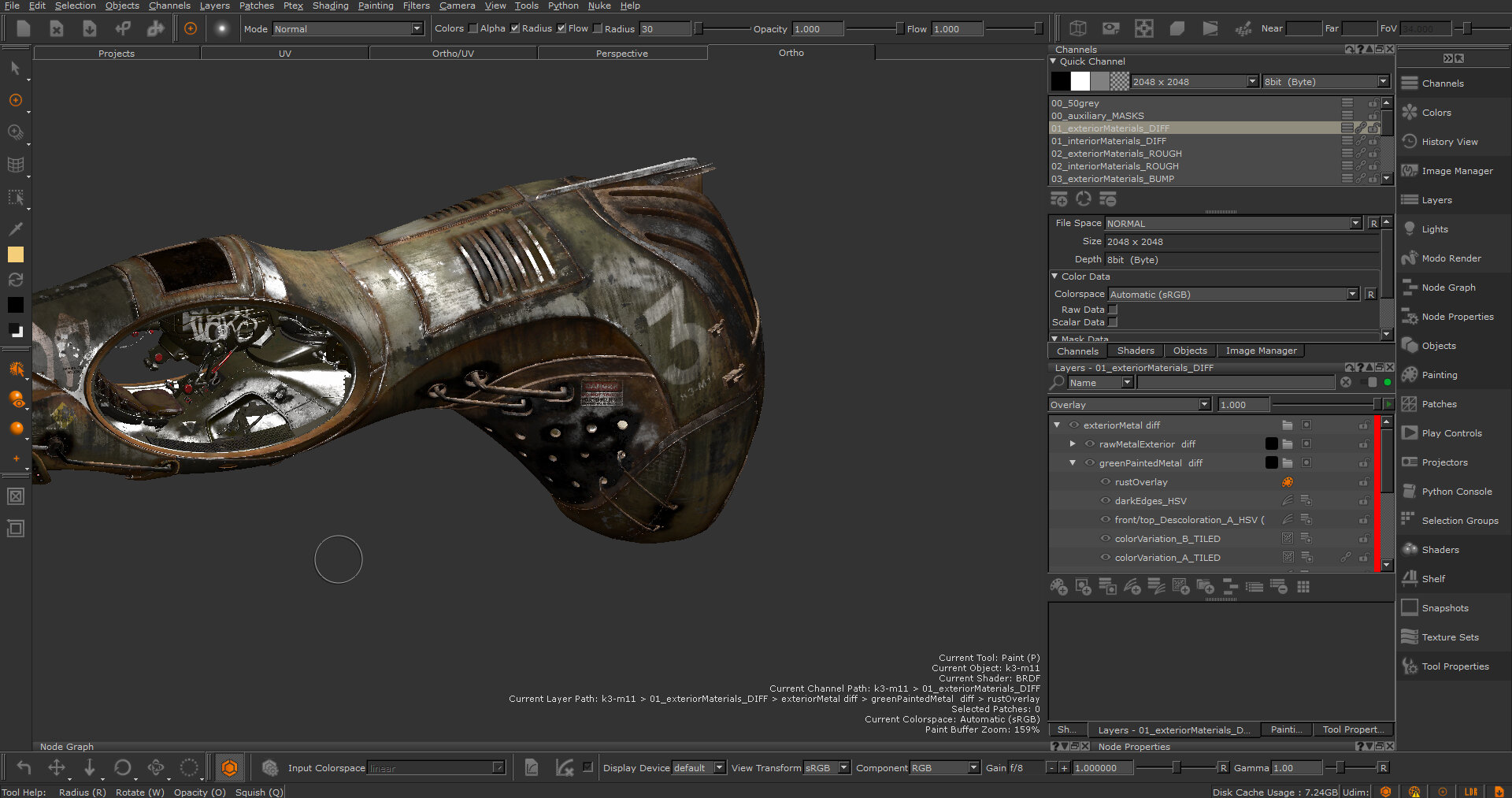The height and width of the screenshot is (798, 1512).
Task: Open the Python Console palette
Action: 1456,492
